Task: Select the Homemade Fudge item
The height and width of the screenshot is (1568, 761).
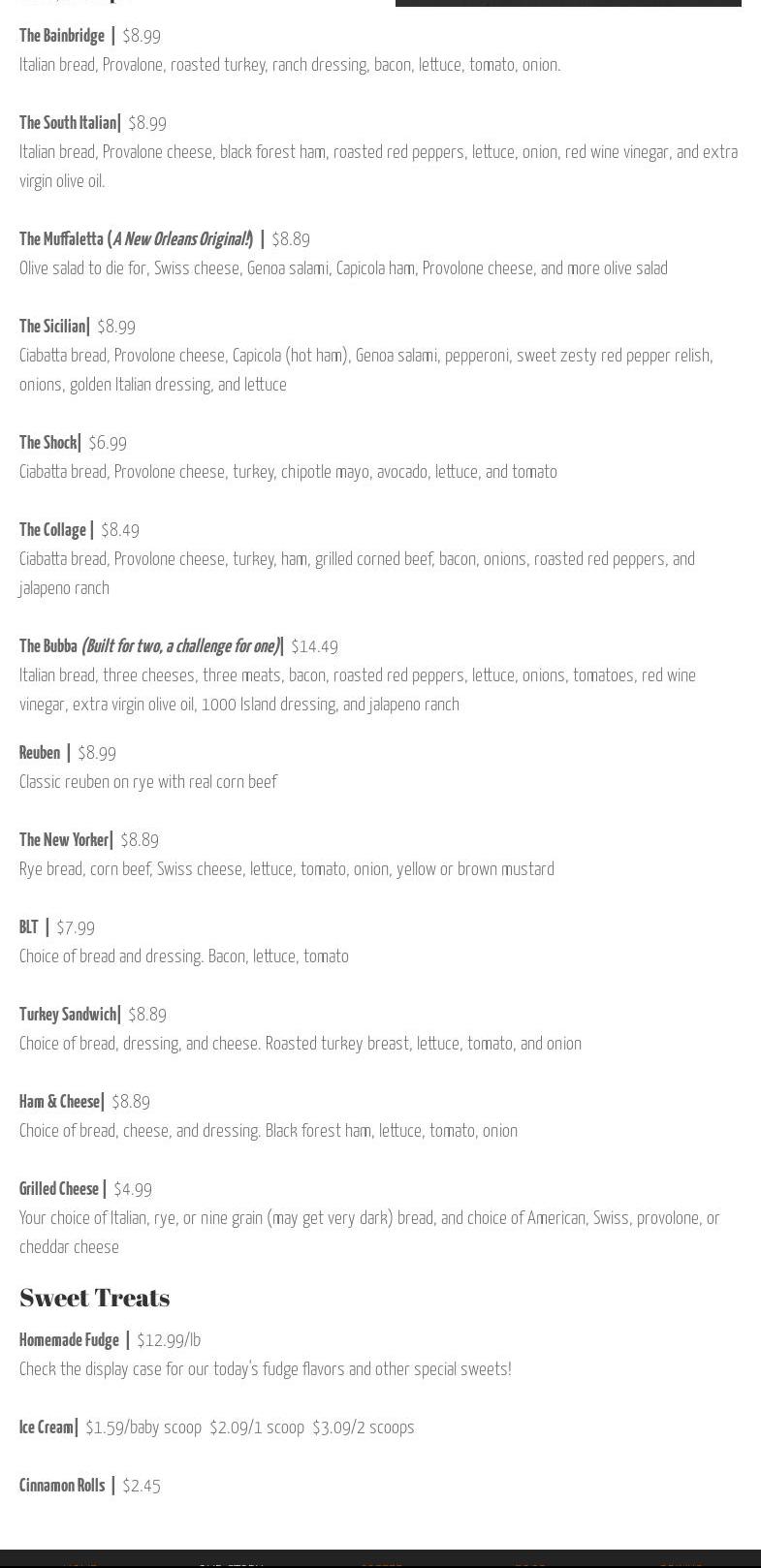Action: 70,1340
